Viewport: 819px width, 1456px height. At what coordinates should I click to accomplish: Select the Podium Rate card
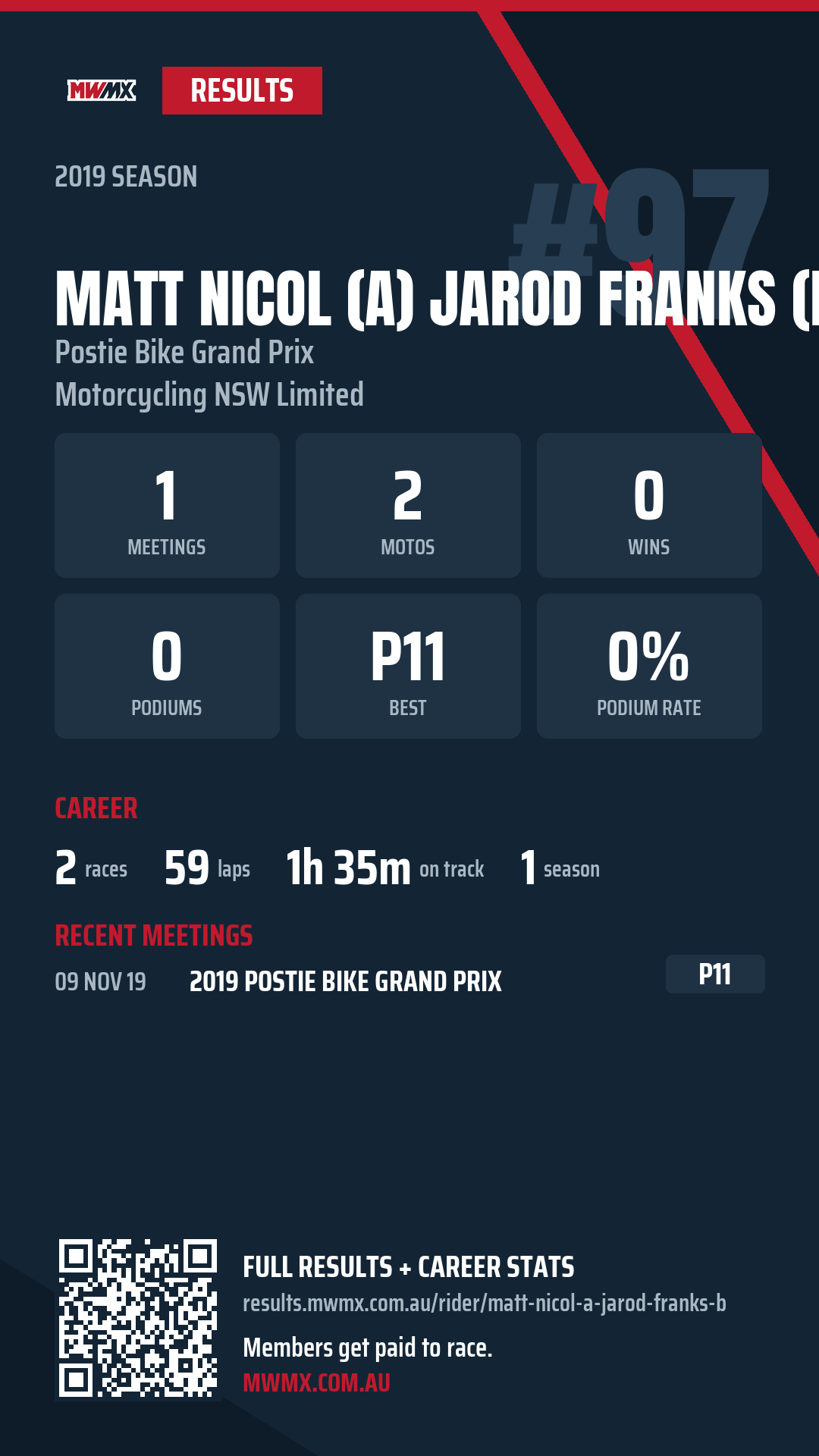(x=649, y=666)
